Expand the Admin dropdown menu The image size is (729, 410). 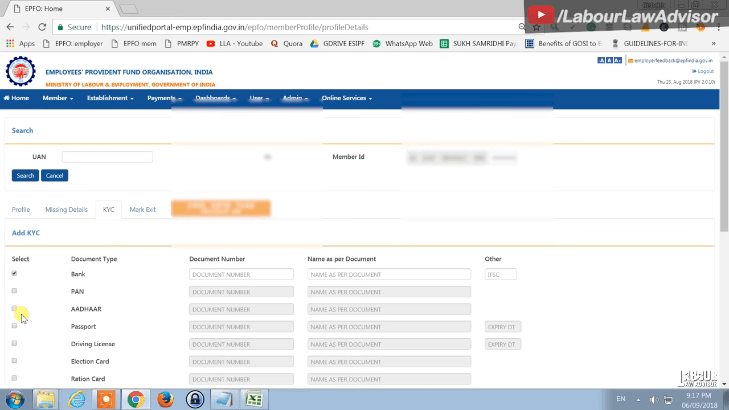point(295,98)
